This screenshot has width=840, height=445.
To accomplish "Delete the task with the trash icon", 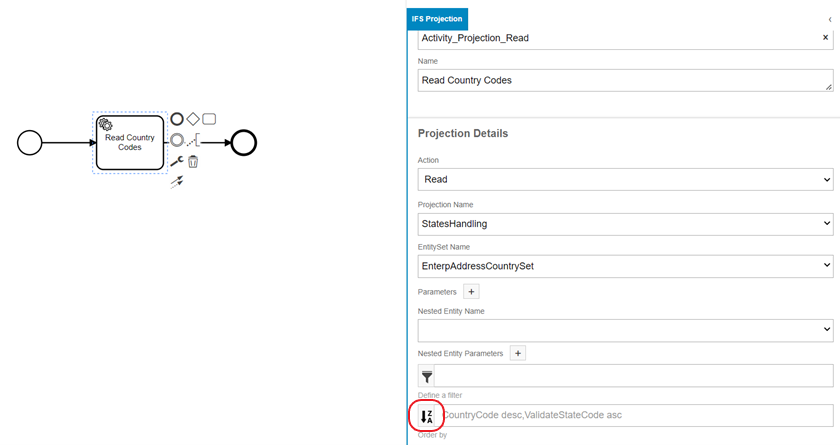I will click(x=193, y=161).
